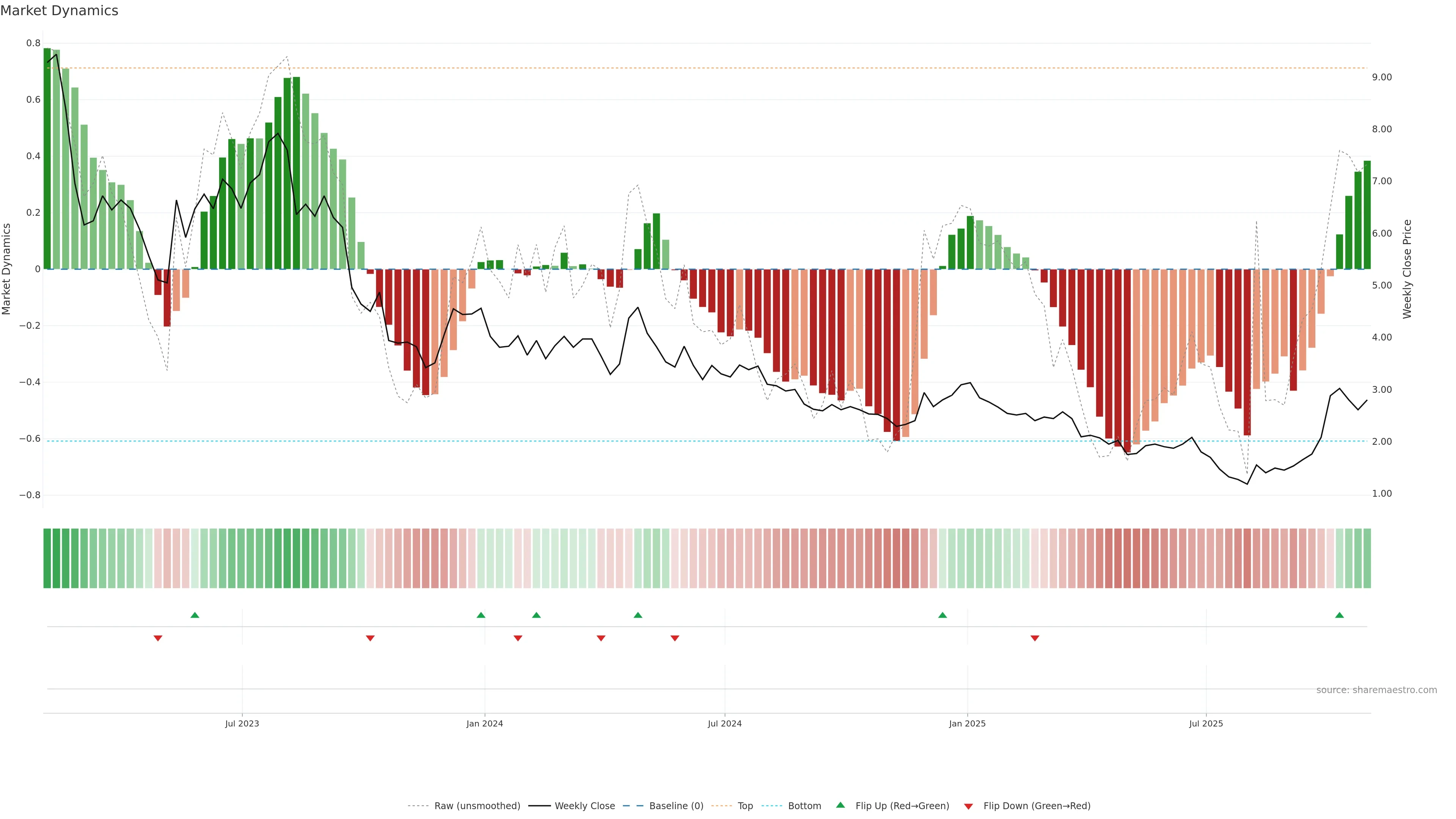Click the Top legend entry
Viewport: 1456px width, 819px height.
pos(745,806)
